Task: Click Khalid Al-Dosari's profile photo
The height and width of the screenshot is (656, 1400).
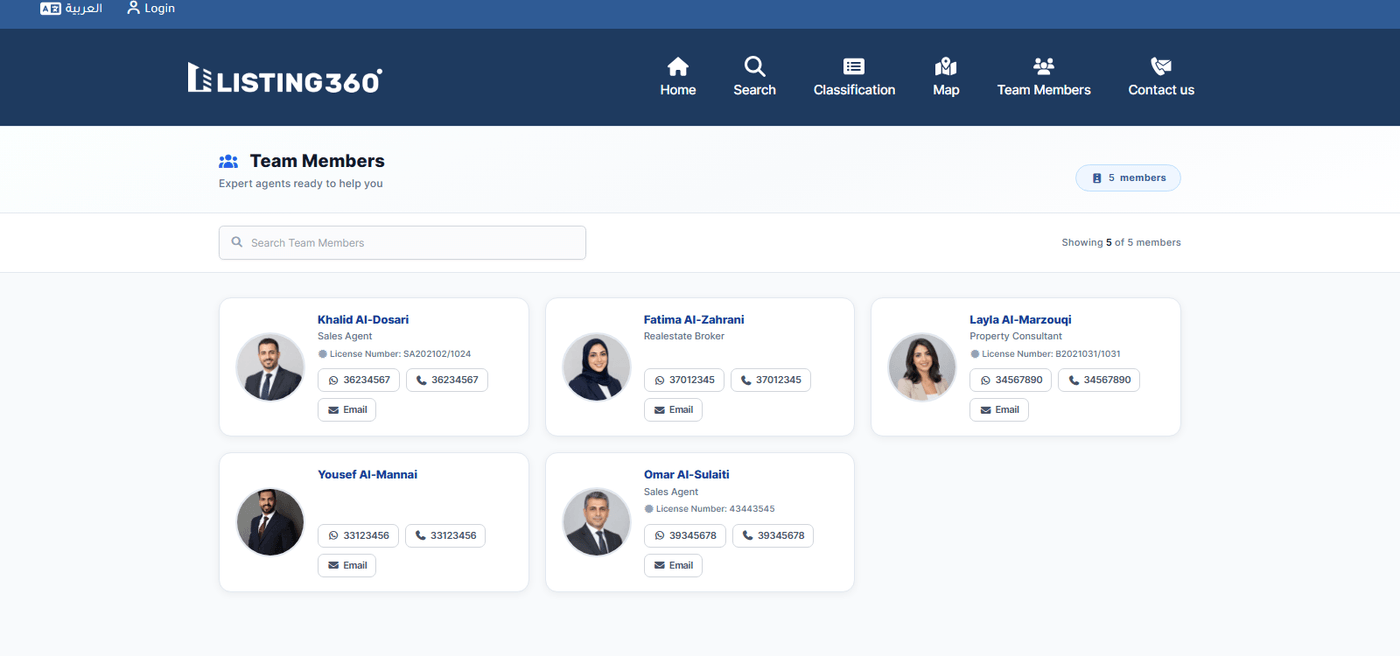Action: click(x=270, y=367)
